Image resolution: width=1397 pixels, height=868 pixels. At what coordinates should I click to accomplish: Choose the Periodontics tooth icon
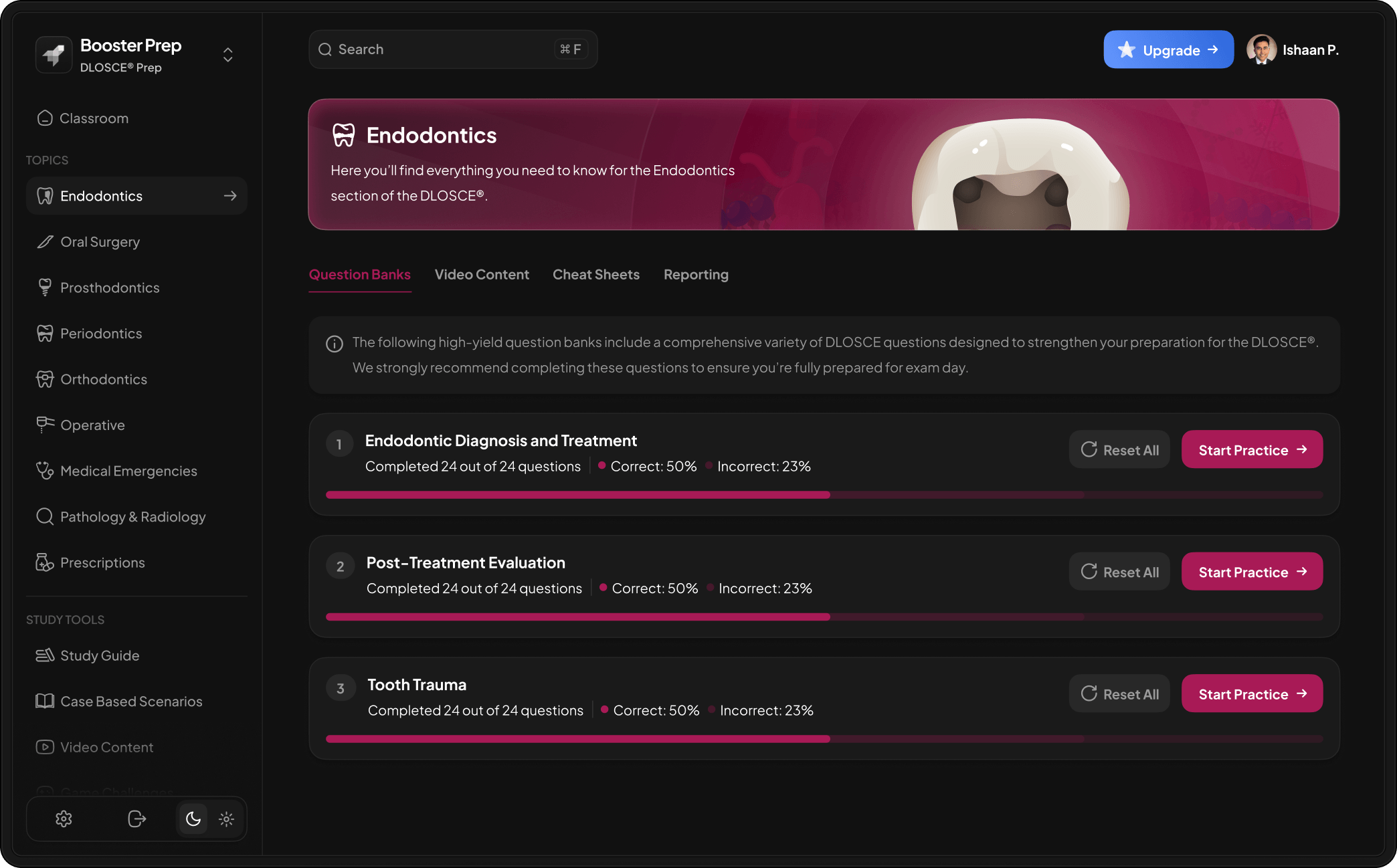(45, 334)
